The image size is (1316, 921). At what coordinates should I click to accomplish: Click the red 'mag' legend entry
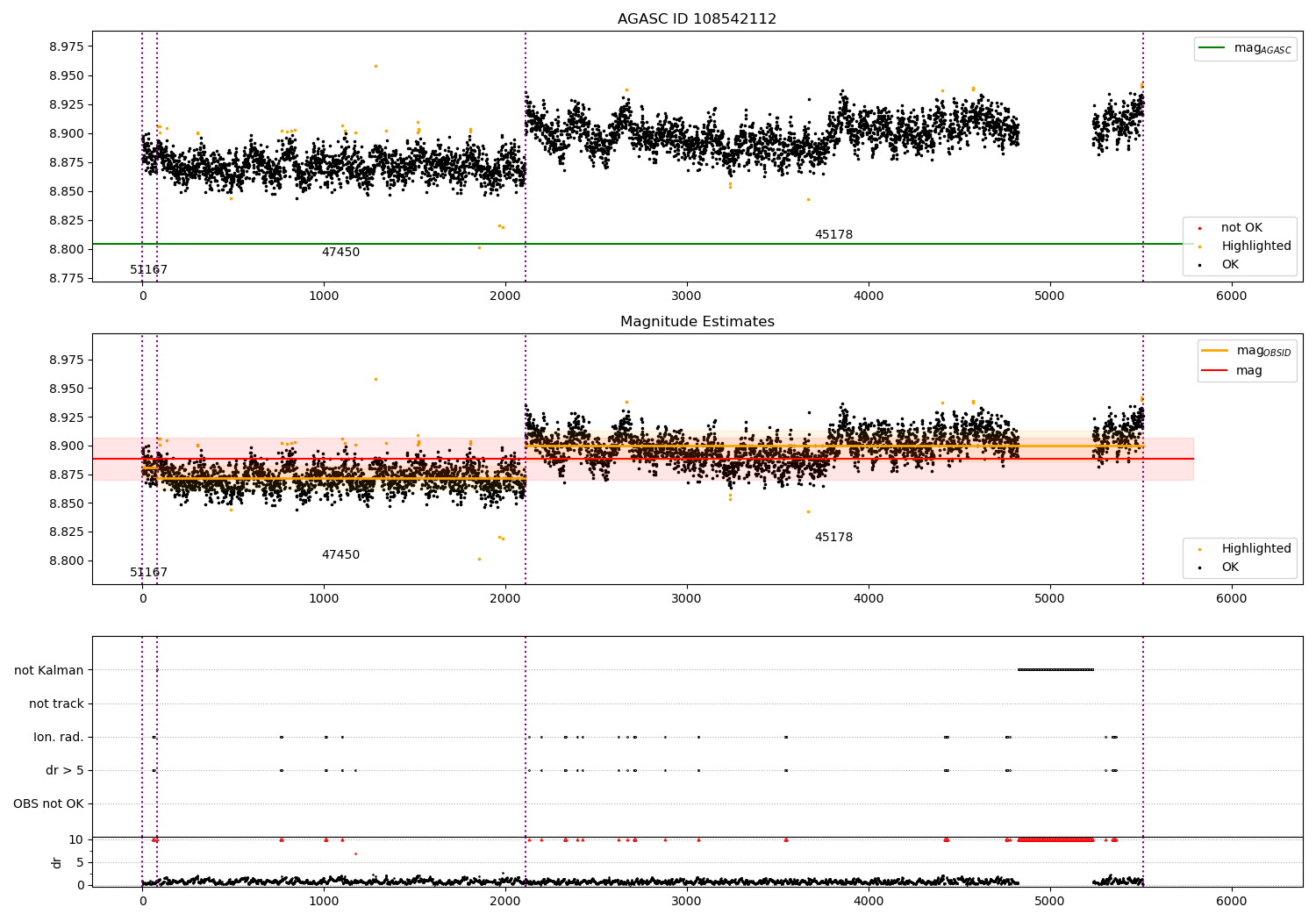tap(1249, 371)
